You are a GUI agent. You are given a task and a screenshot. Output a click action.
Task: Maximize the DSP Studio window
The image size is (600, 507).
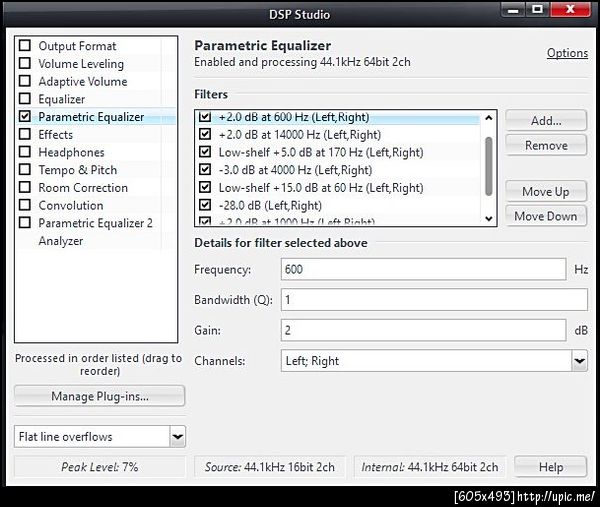coord(537,10)
